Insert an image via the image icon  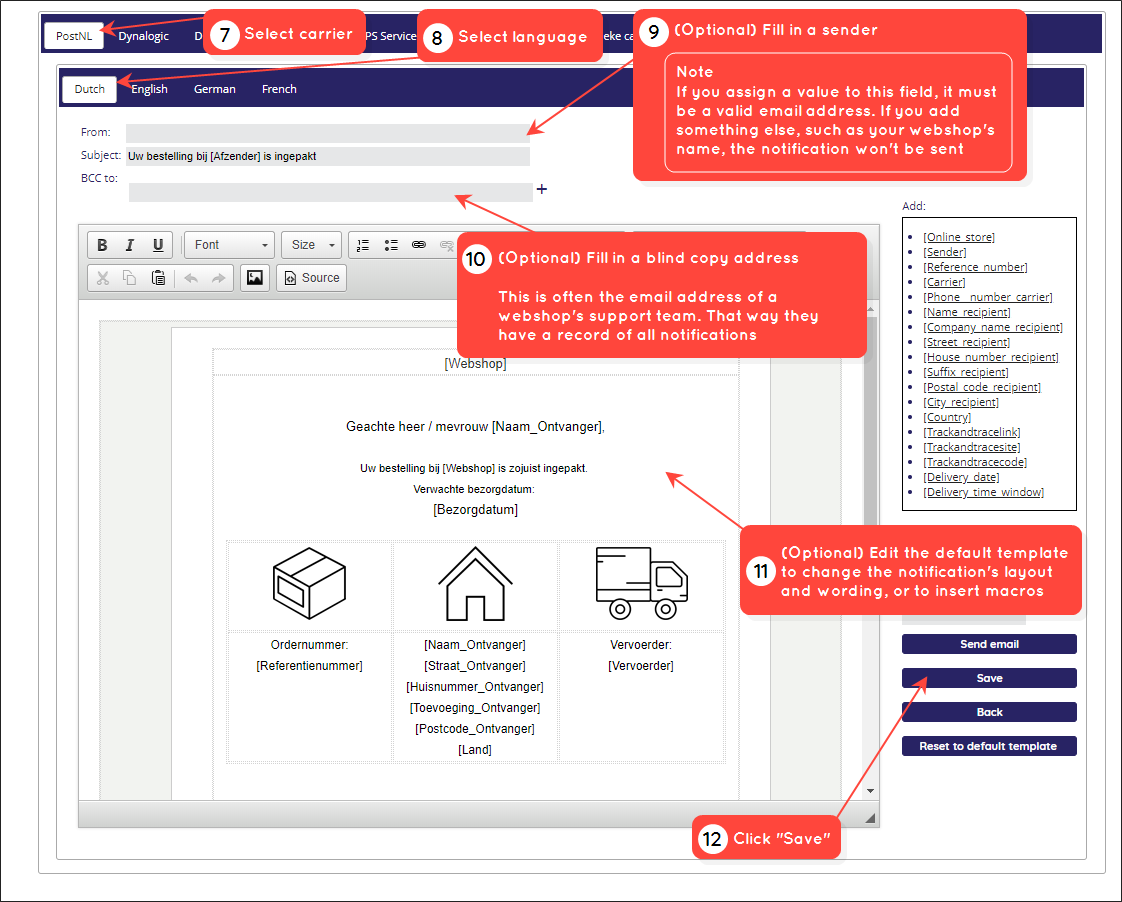[254, 278]
